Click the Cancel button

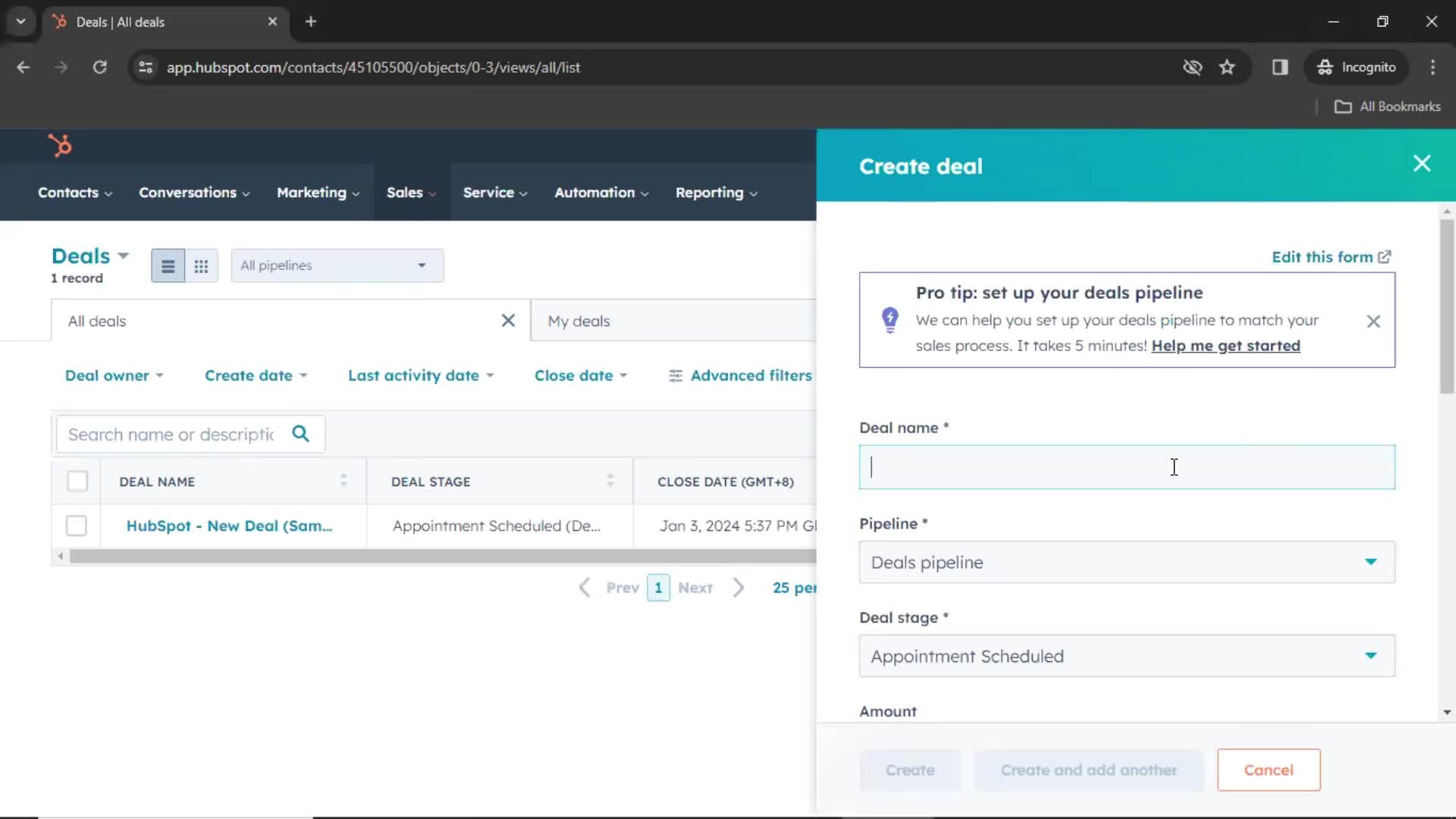coord(1269,770)
